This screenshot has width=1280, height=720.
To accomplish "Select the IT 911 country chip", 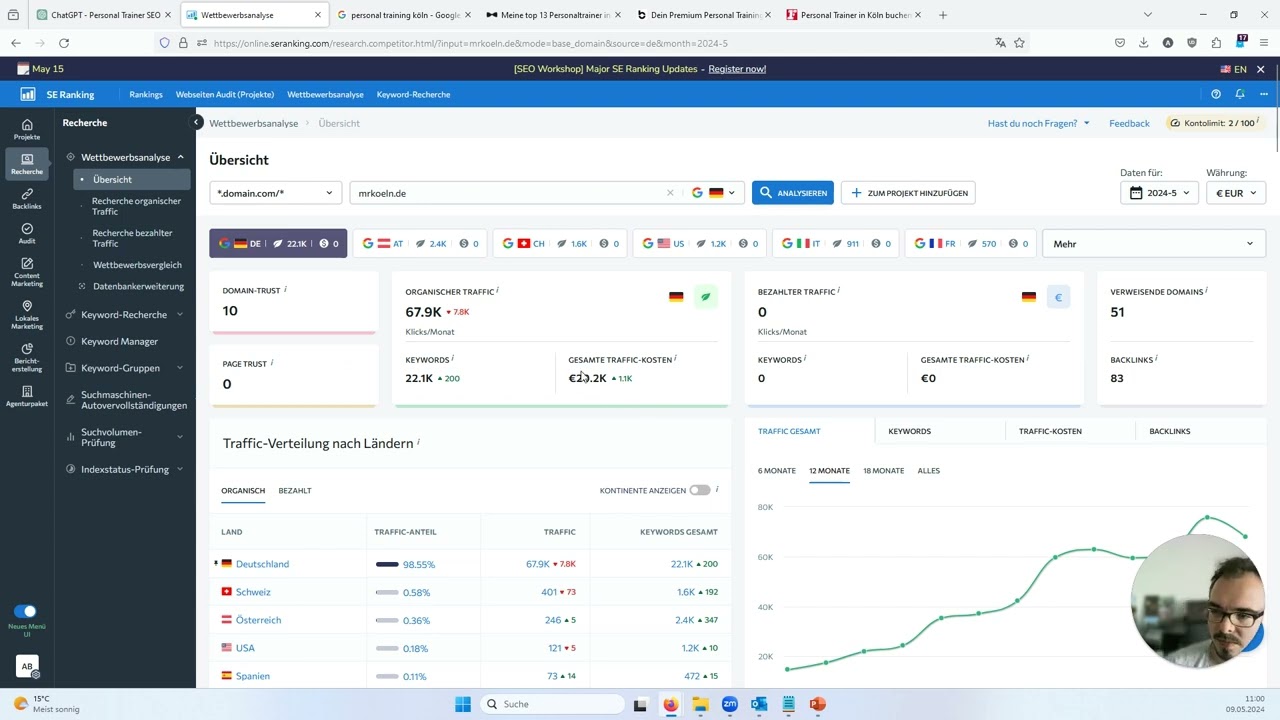I will [835, 244].
